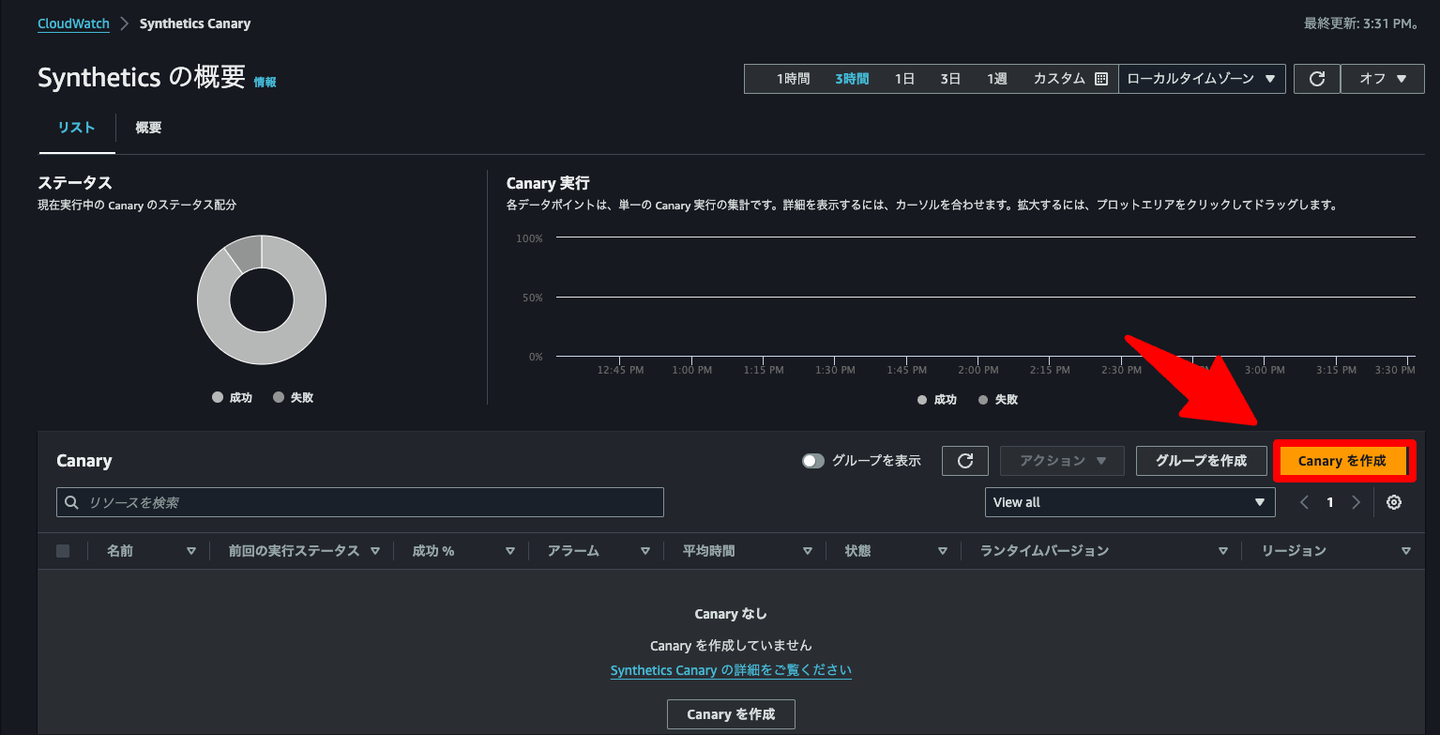Click the 失敗 legend swatch under donut chart

tap(279, 398)
